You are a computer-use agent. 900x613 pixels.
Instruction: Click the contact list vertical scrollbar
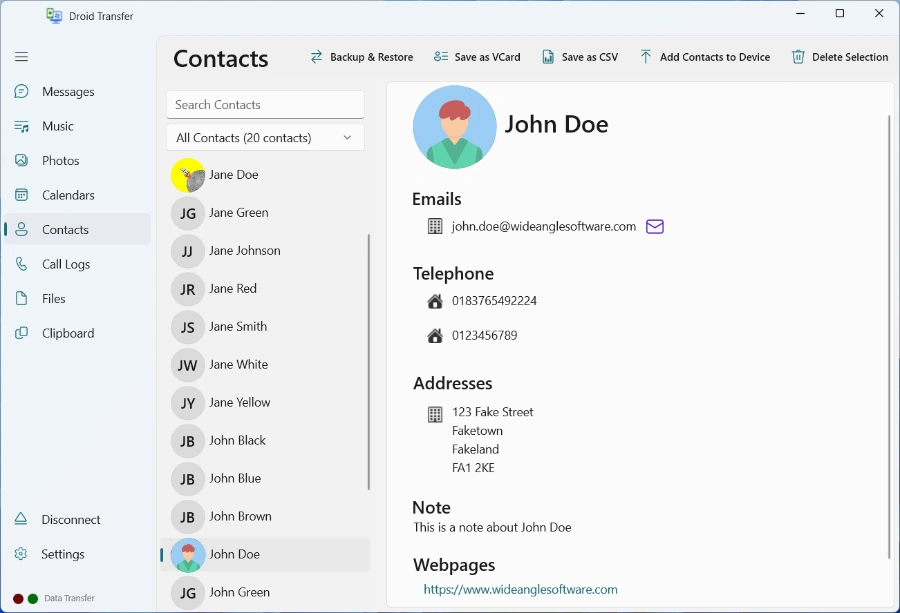[369, 360]
